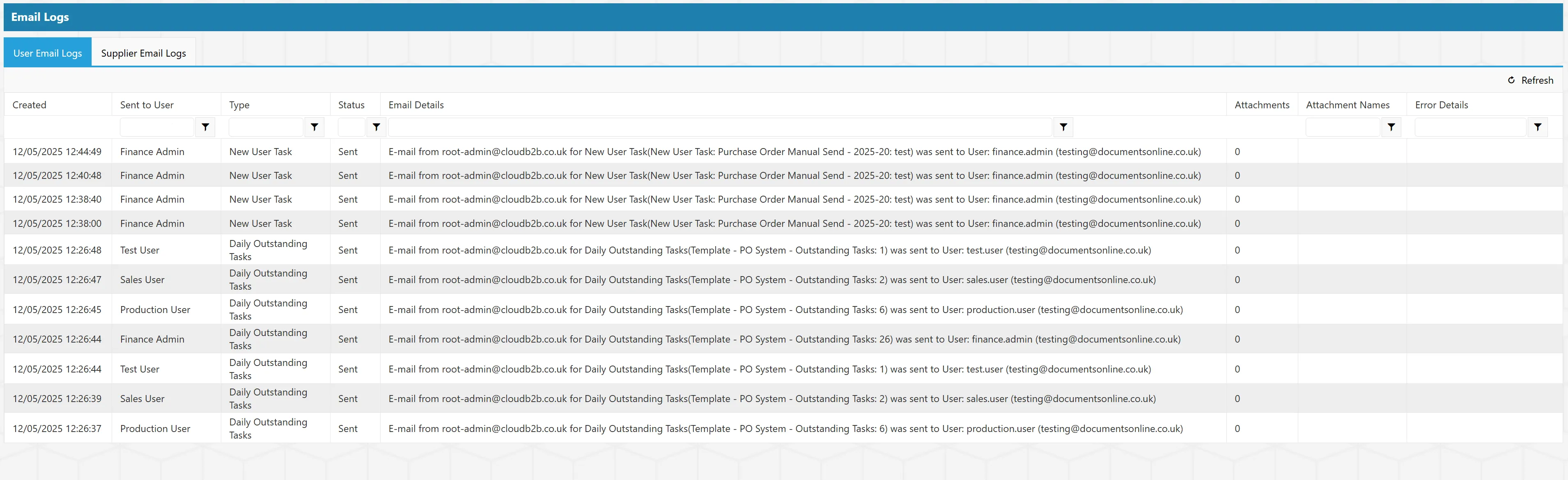
Task: Click Production User in the 12:26:45 row
Action: click(x=155, y=310)
